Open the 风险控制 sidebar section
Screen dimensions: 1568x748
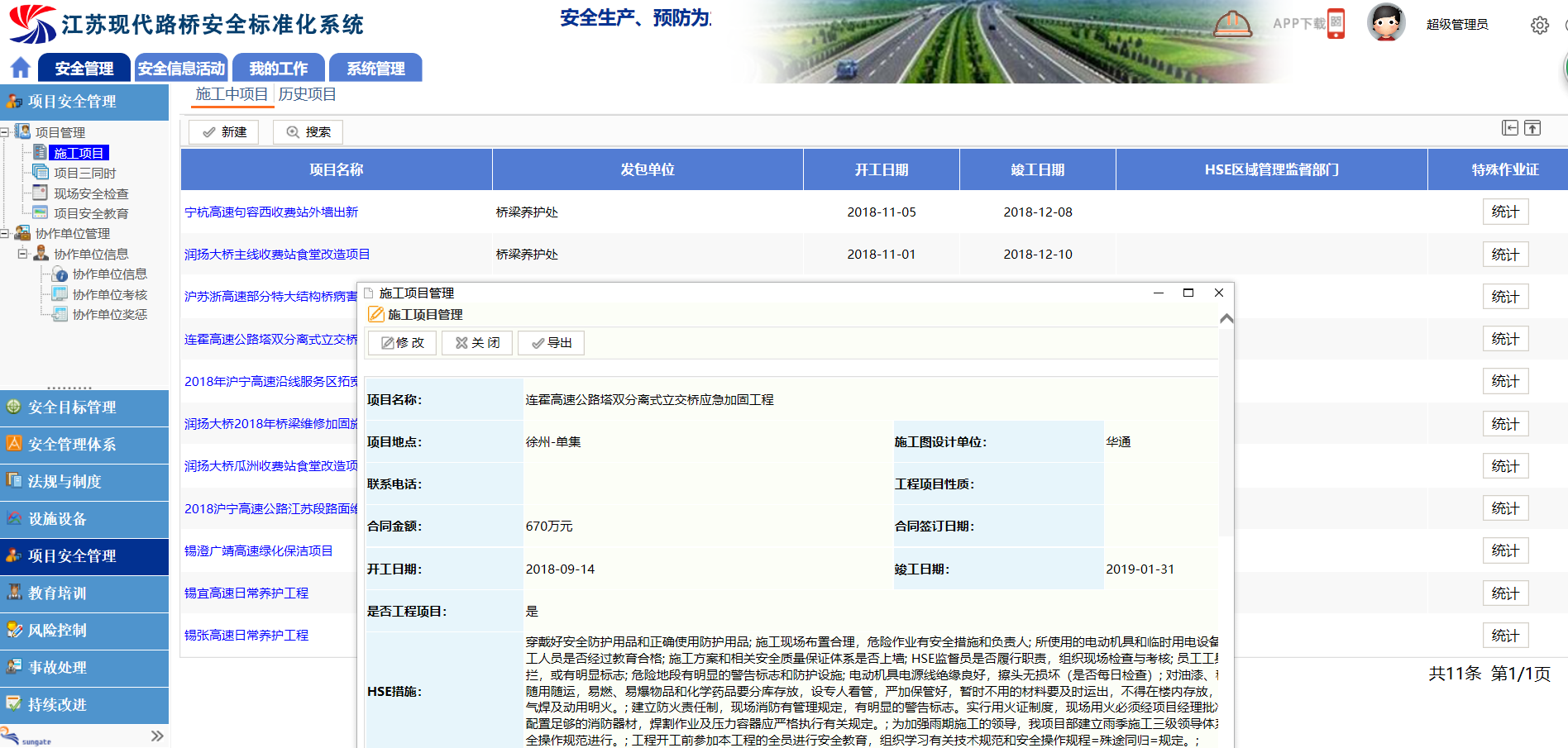pyautogui.click(x=58, y=631)
